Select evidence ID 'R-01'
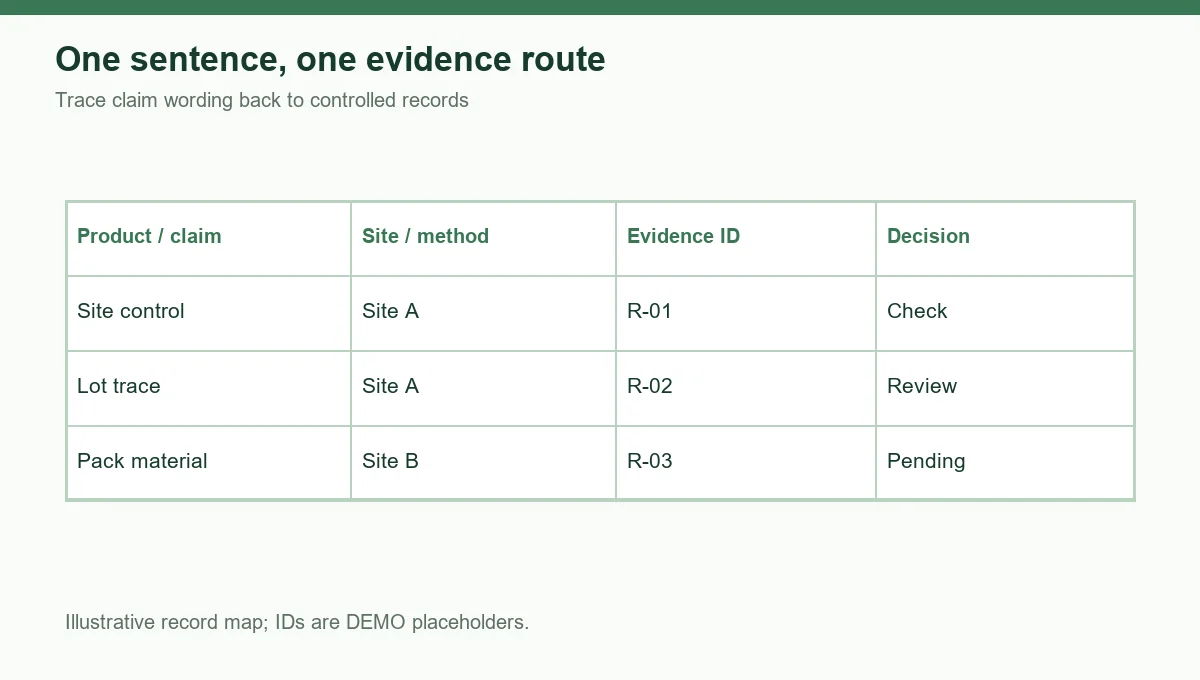This screenshot has width=1200, height=680. pyautogui.click(x=746, y=313)
